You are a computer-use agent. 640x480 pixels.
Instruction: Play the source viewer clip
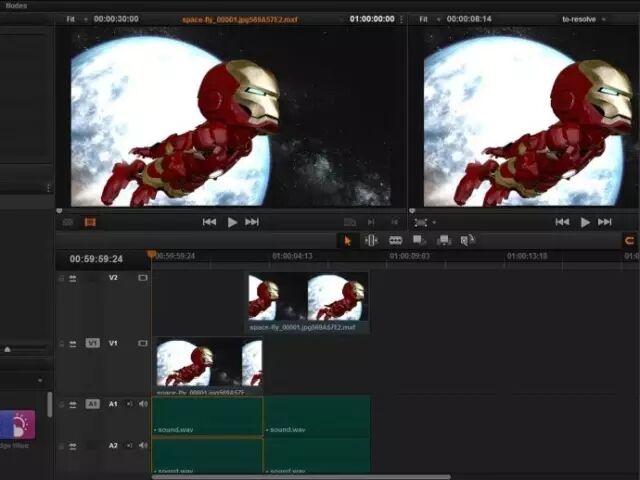(232, 222)
